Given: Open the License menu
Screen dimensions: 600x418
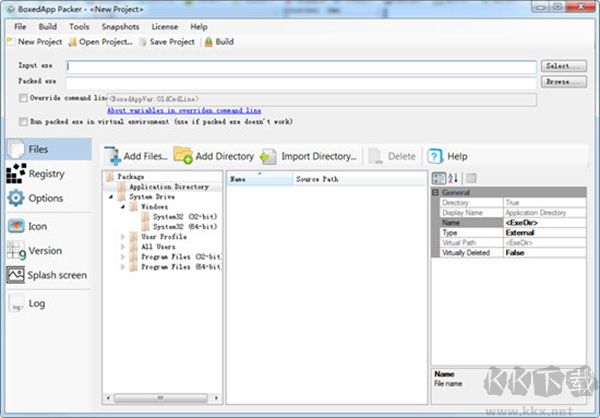Looking at the screenshot, I should 165,27.
